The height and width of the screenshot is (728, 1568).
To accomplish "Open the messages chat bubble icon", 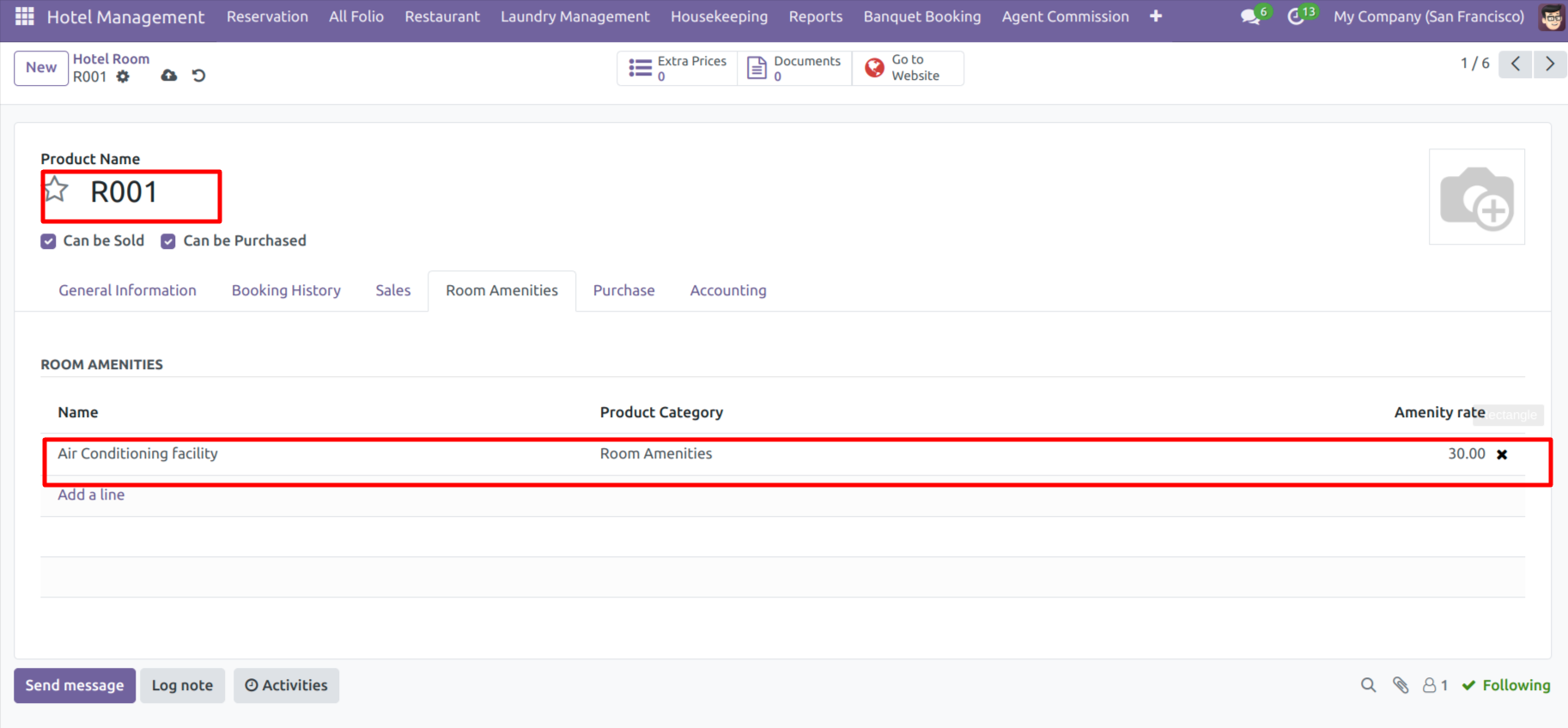I will tap(1250, 16).
